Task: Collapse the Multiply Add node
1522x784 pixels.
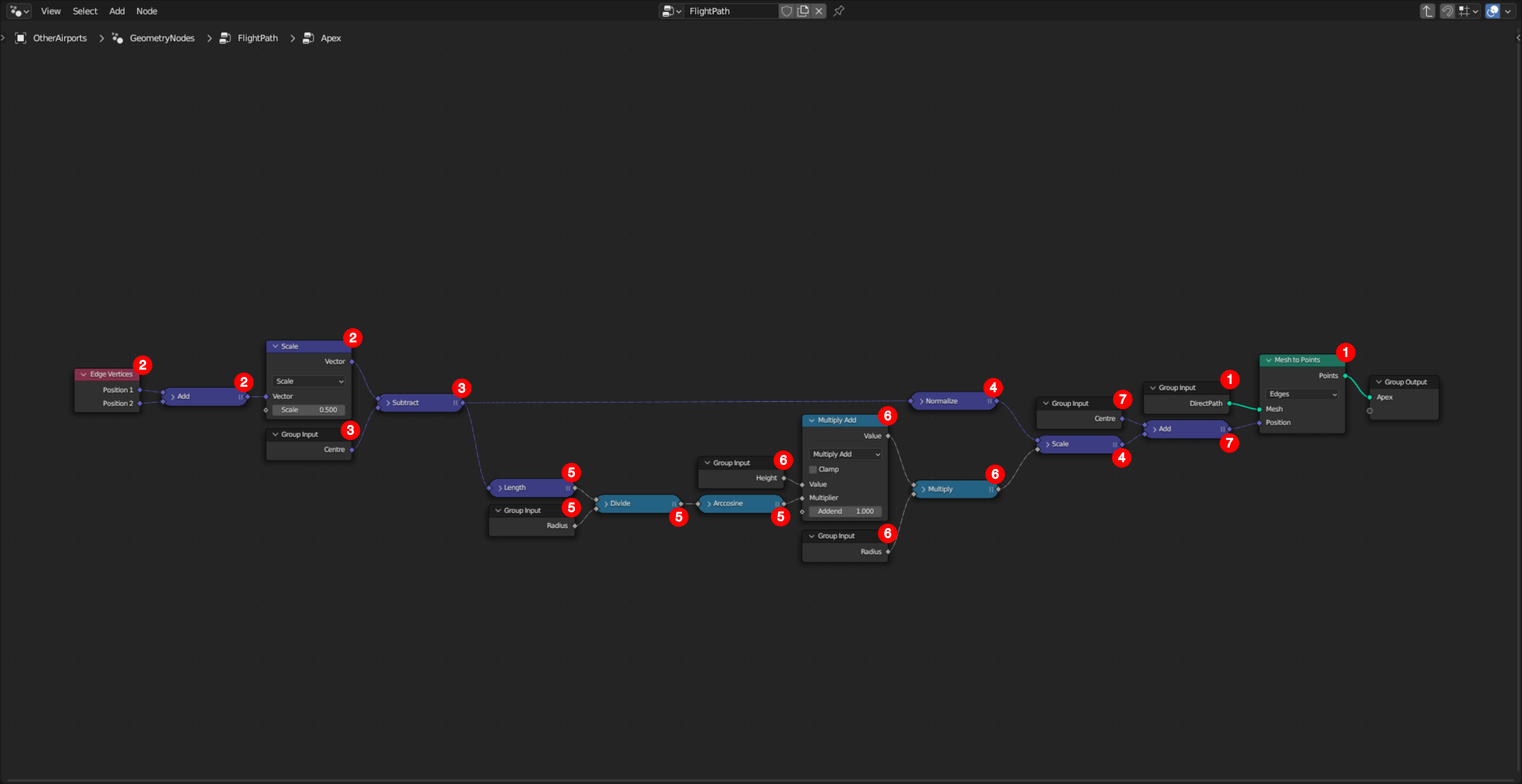Action: 812,420
